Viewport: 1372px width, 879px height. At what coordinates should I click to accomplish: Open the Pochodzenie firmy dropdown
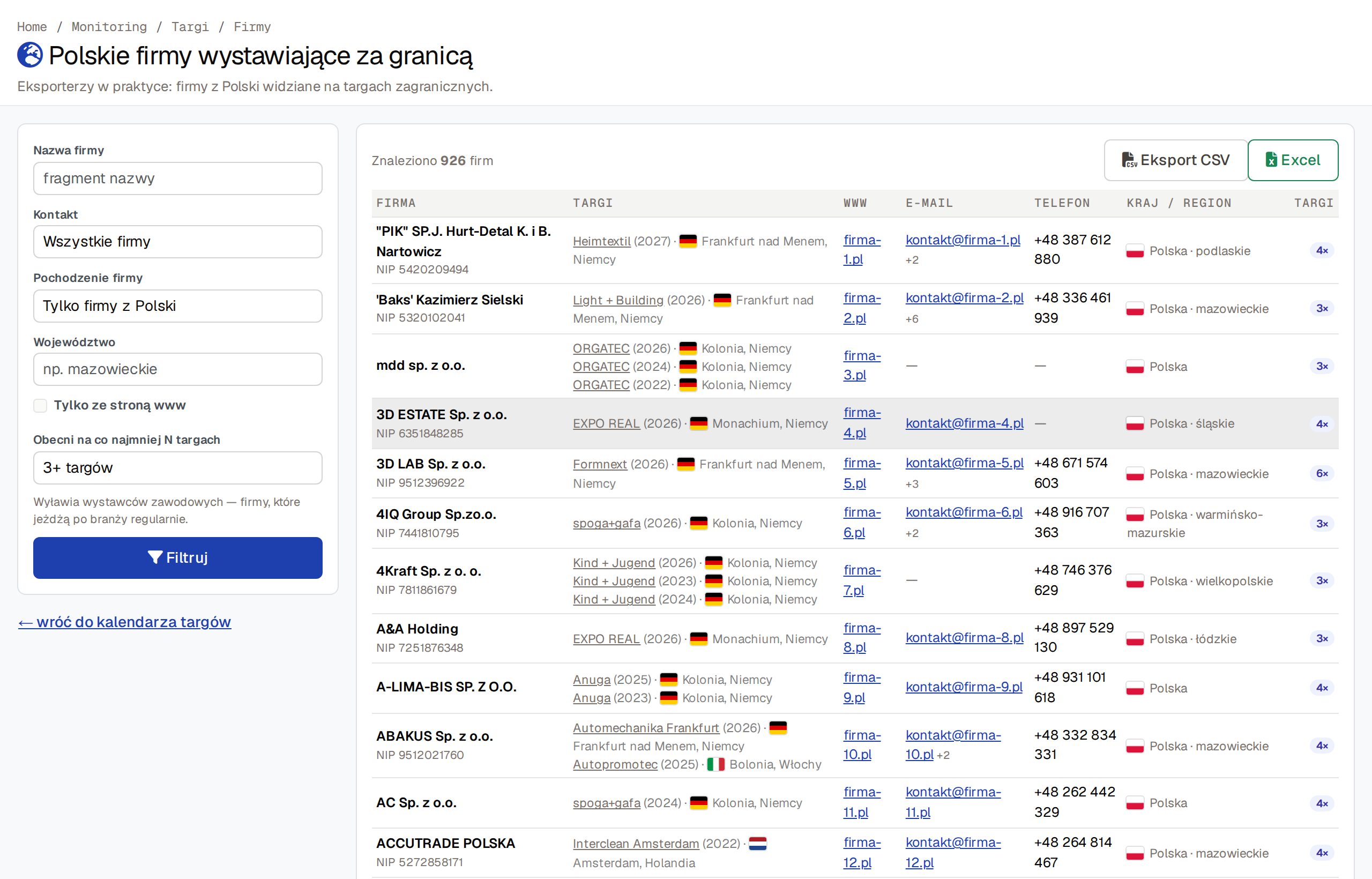[177, 306]
